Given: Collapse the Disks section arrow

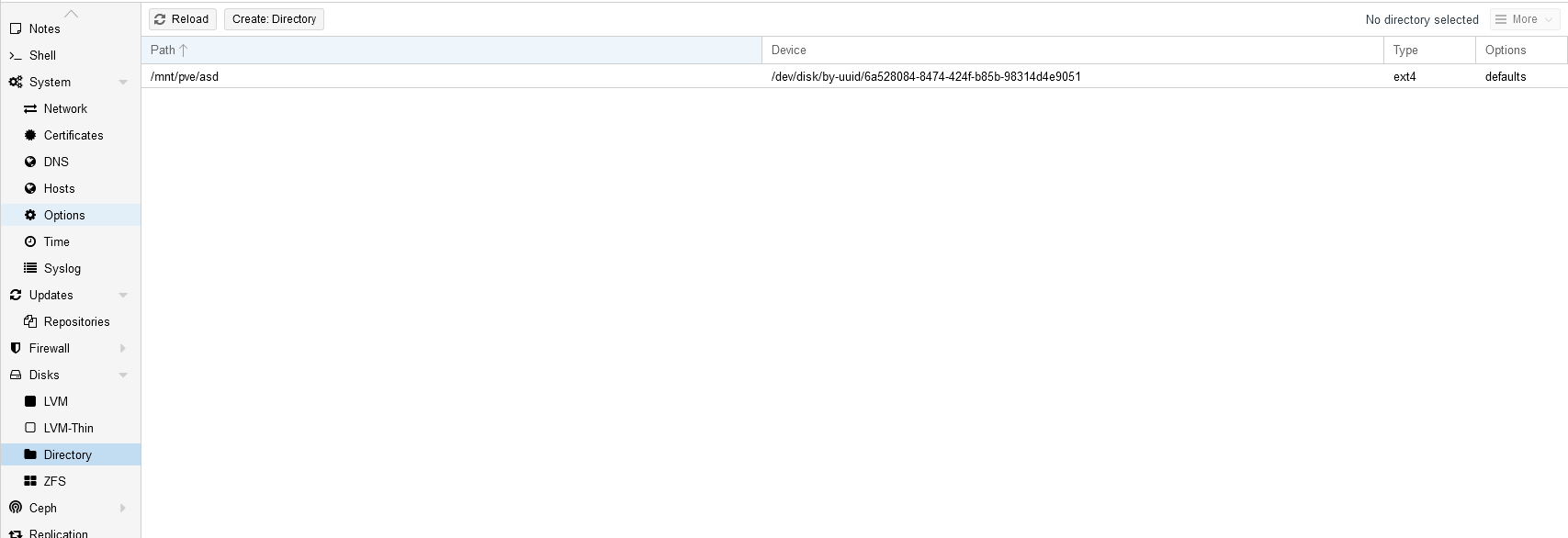Looking at the screenshot, I should pyautogui.click(x=123, y=375).
